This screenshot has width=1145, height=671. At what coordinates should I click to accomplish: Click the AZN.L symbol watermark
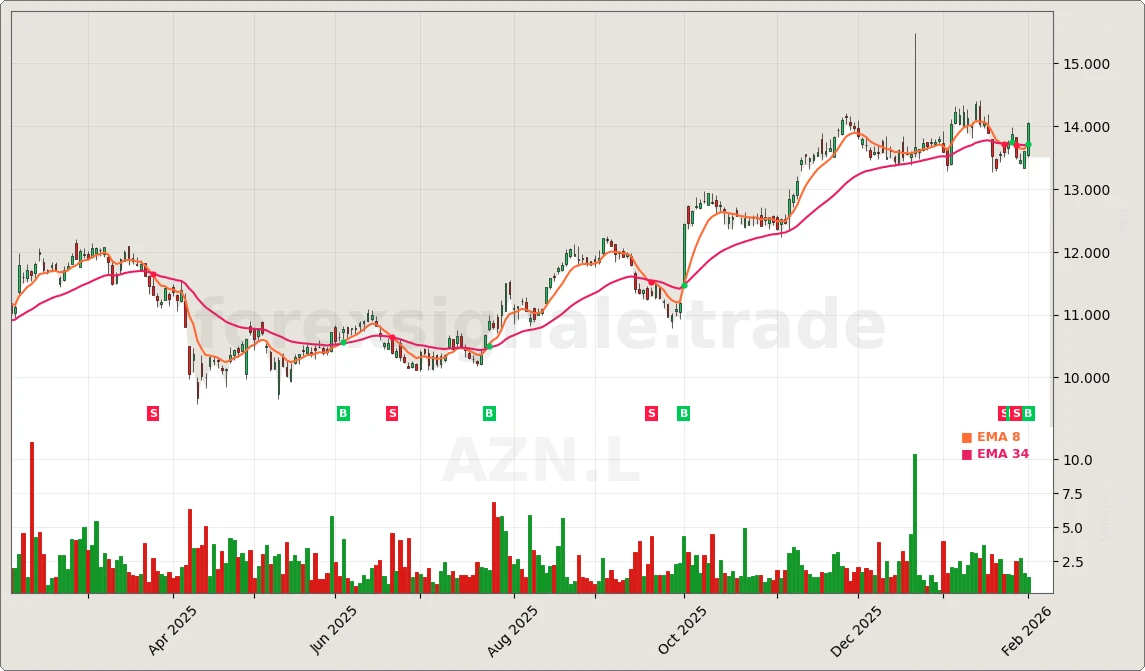(x=541, y=459)
